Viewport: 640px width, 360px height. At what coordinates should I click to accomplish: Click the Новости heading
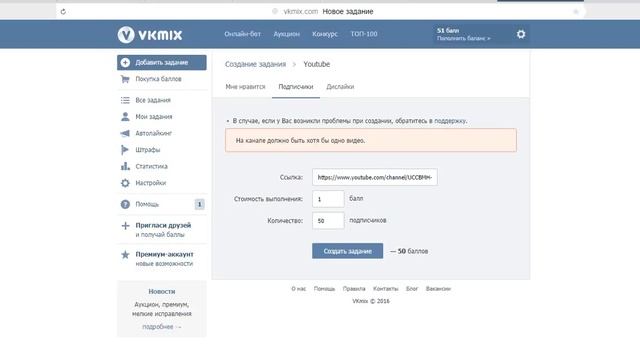coord(162,291)
